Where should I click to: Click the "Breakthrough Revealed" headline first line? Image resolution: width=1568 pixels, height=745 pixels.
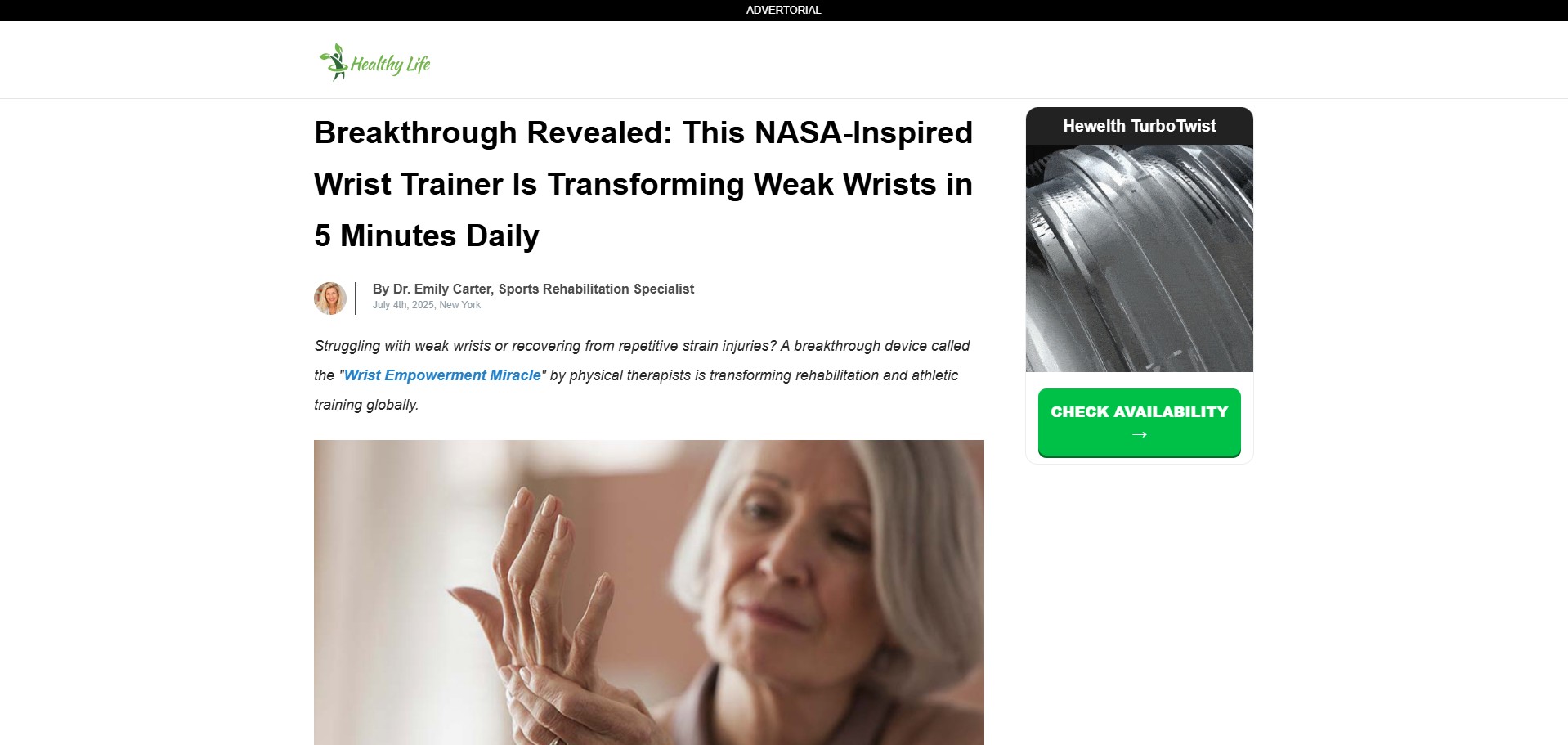coord(643,132)
